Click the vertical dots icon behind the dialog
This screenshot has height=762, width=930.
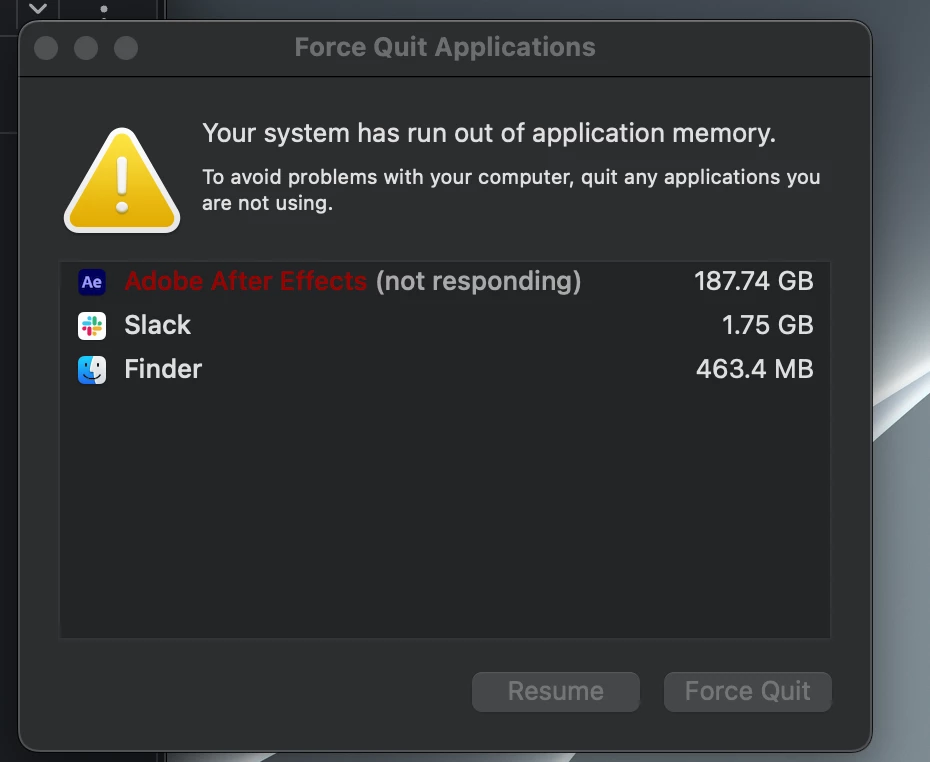click(x=104, y=10)
